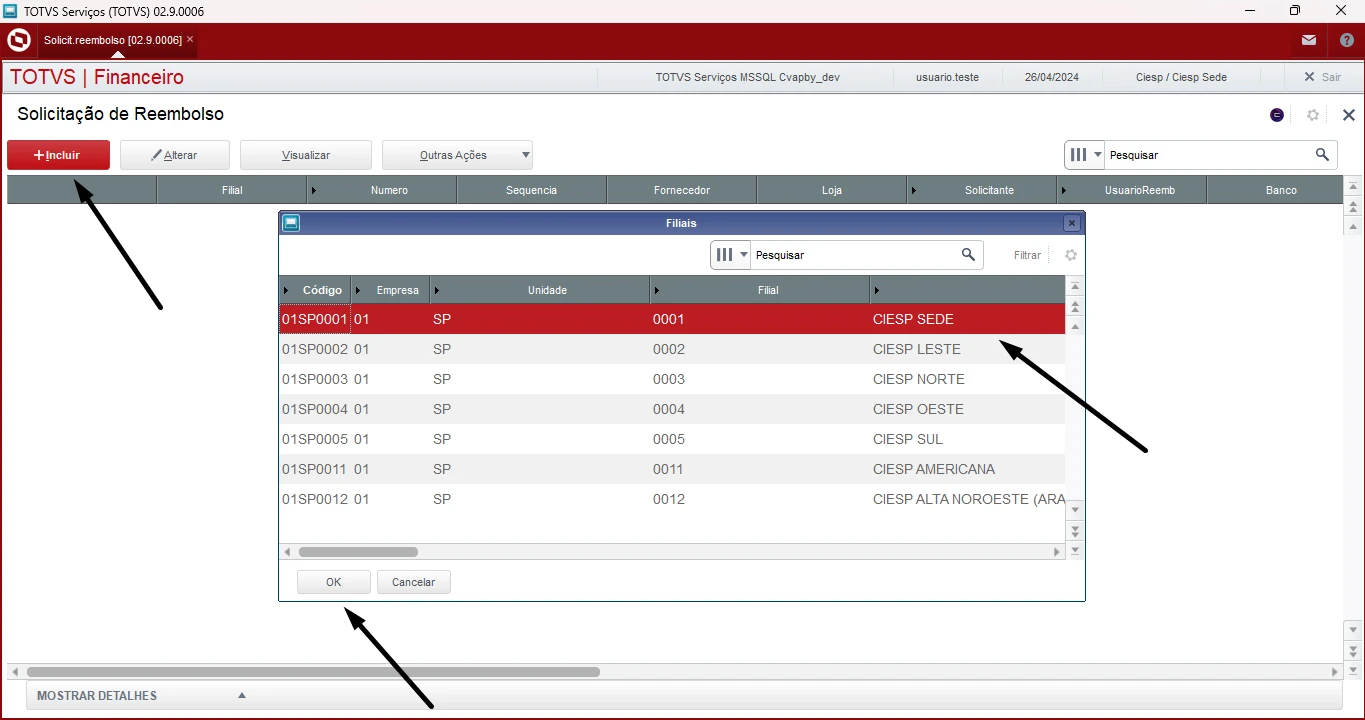Click the Cancelar button
This screenshot has width=1365, height=720.
pyautogui.click(x=413, y=582)
